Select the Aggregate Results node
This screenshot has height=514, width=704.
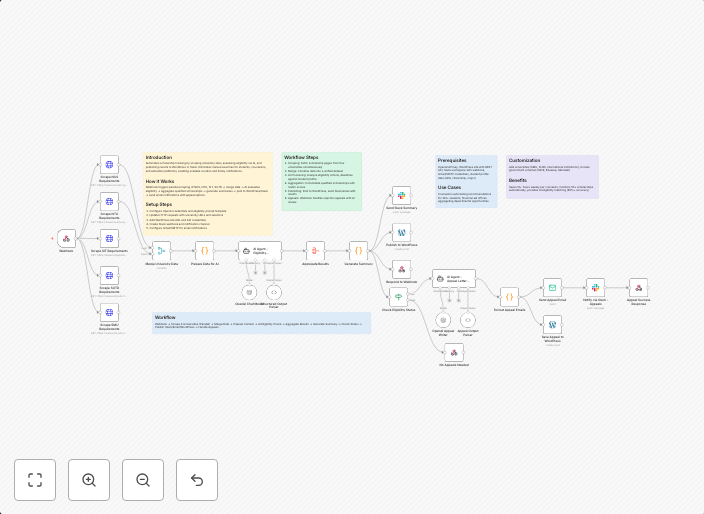pos(315,251)
